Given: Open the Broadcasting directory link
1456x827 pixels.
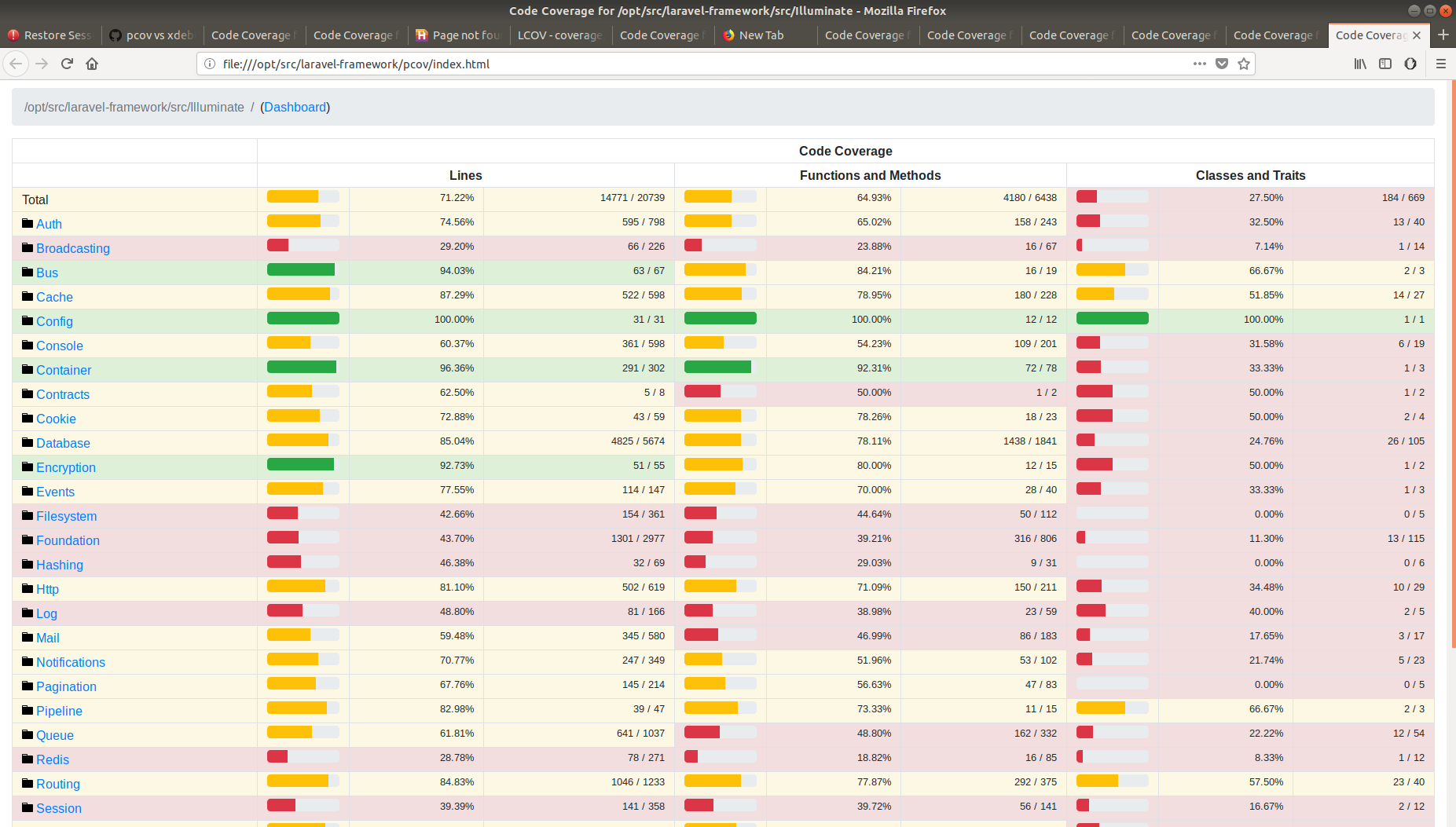Looking at the screenshot, I should tap(73, 248).
